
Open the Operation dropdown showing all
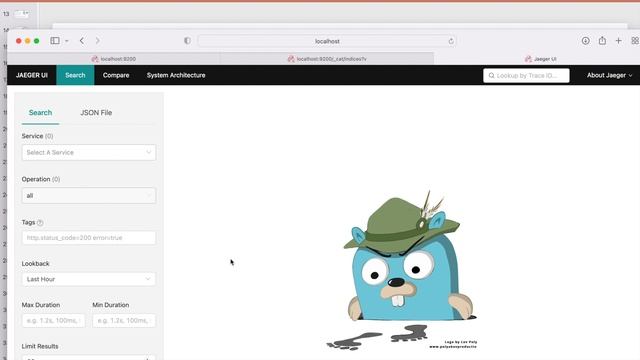tap(89, 196)
